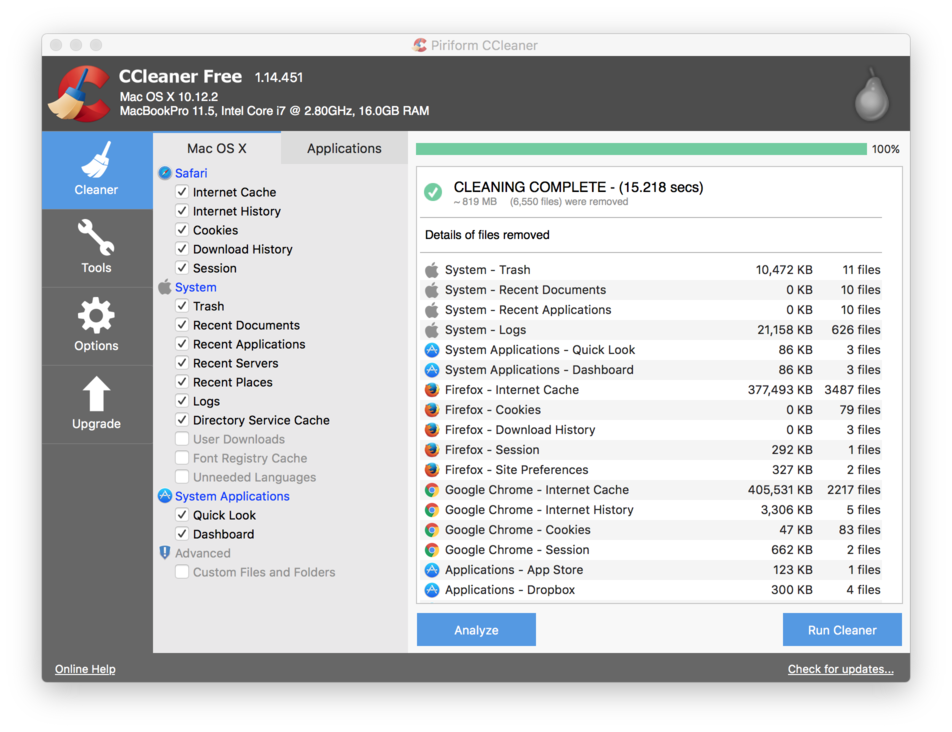
Task: Select the "System - Recent Applications" result row
Action: click(652, 310)
